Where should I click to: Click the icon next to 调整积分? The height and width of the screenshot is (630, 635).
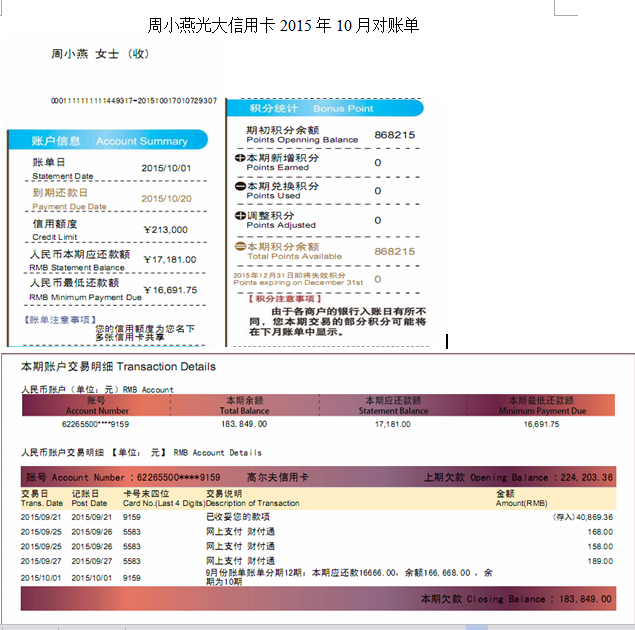tap(240, 216)
